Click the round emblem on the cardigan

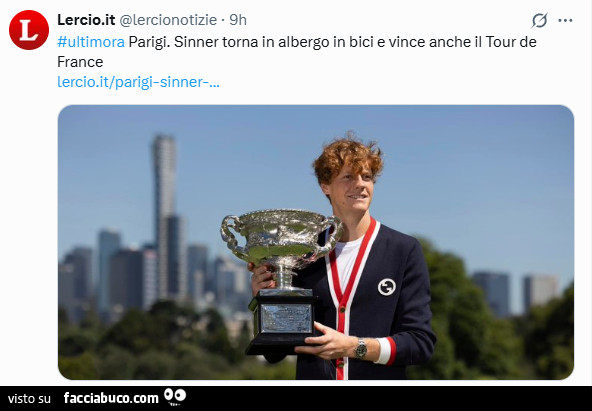pyautogui.click(x=387, y=287)
